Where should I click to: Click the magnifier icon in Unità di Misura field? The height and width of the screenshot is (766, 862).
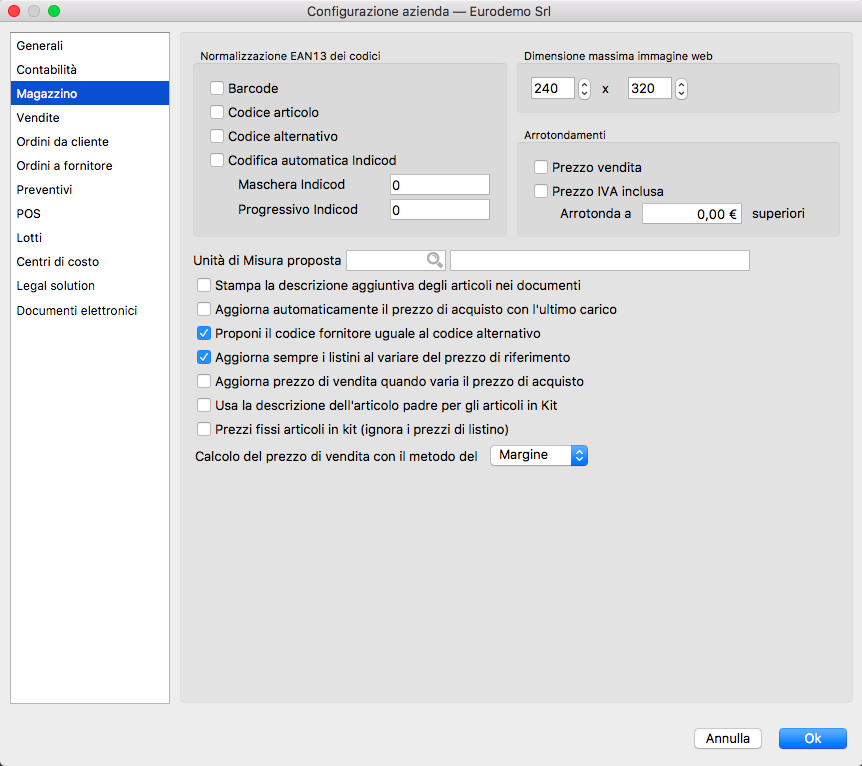pyautogui.click(x=434, y=260)
